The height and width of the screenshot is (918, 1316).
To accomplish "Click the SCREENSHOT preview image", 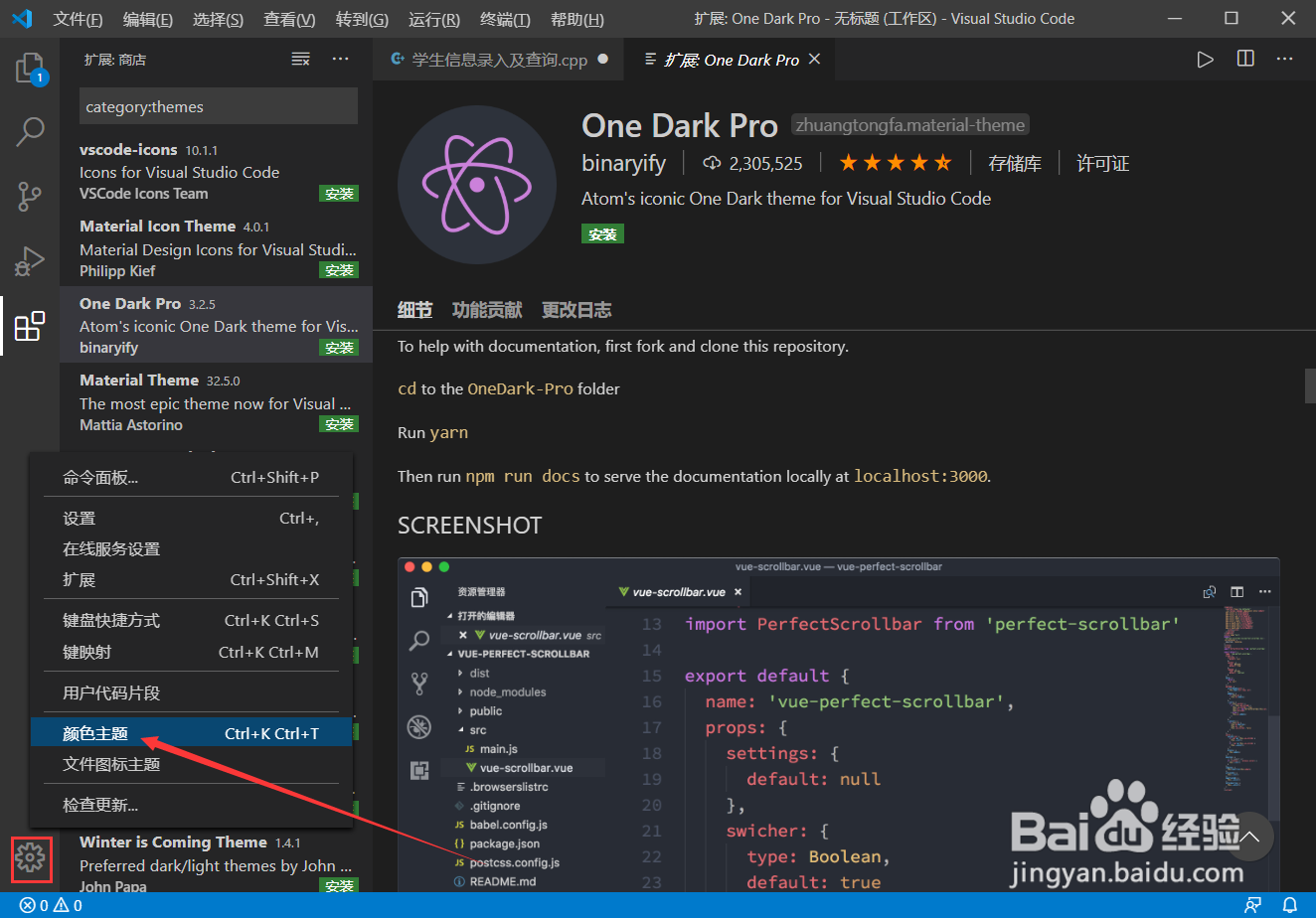I will [x=838, y=724].
